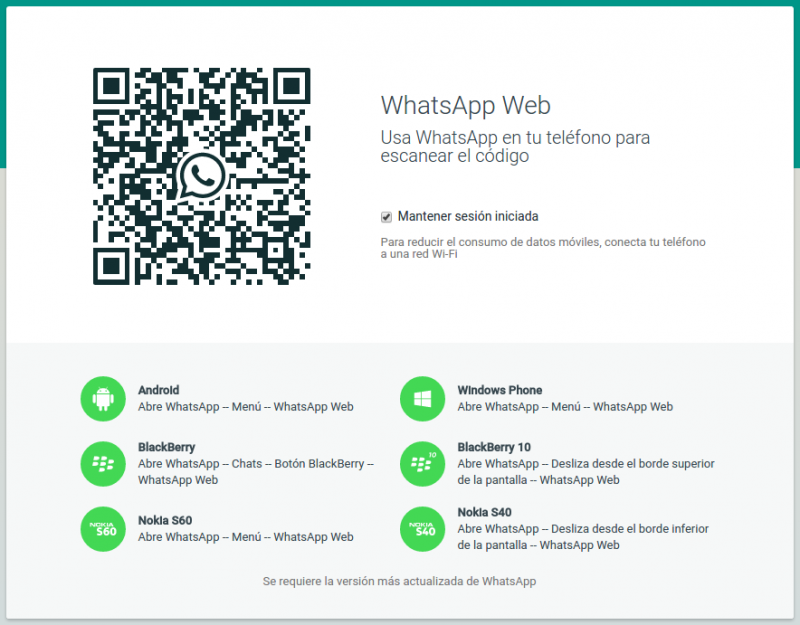The image size is (800, 625).
Task: Click the Android robot icon
Action: (x=103, y=398)
